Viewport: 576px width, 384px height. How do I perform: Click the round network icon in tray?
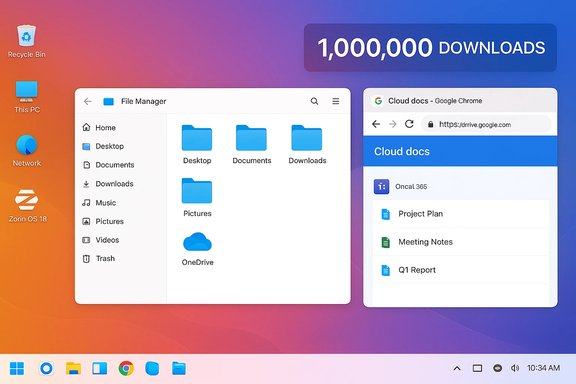(497, 368)
